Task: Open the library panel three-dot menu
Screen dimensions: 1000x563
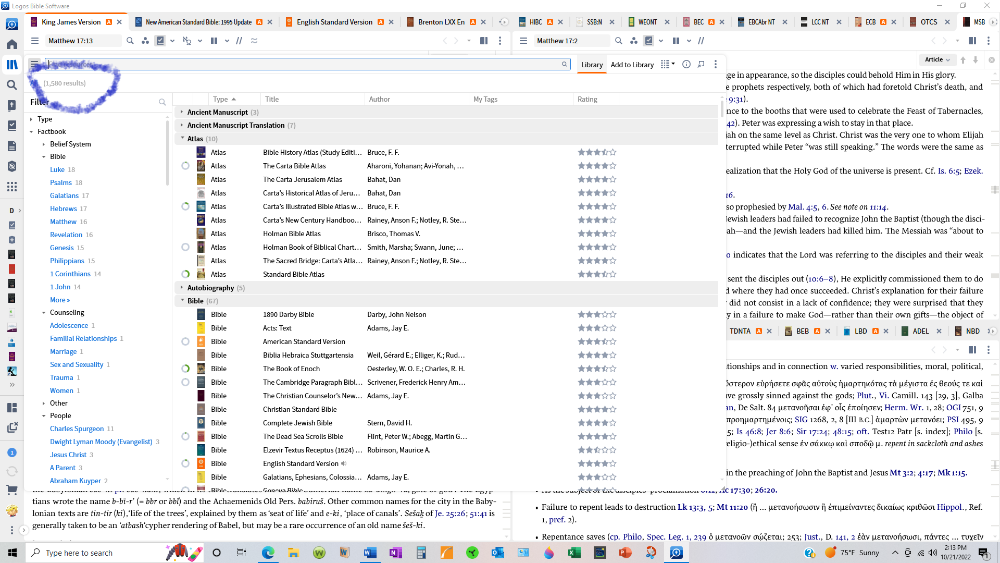Action: 716,64
